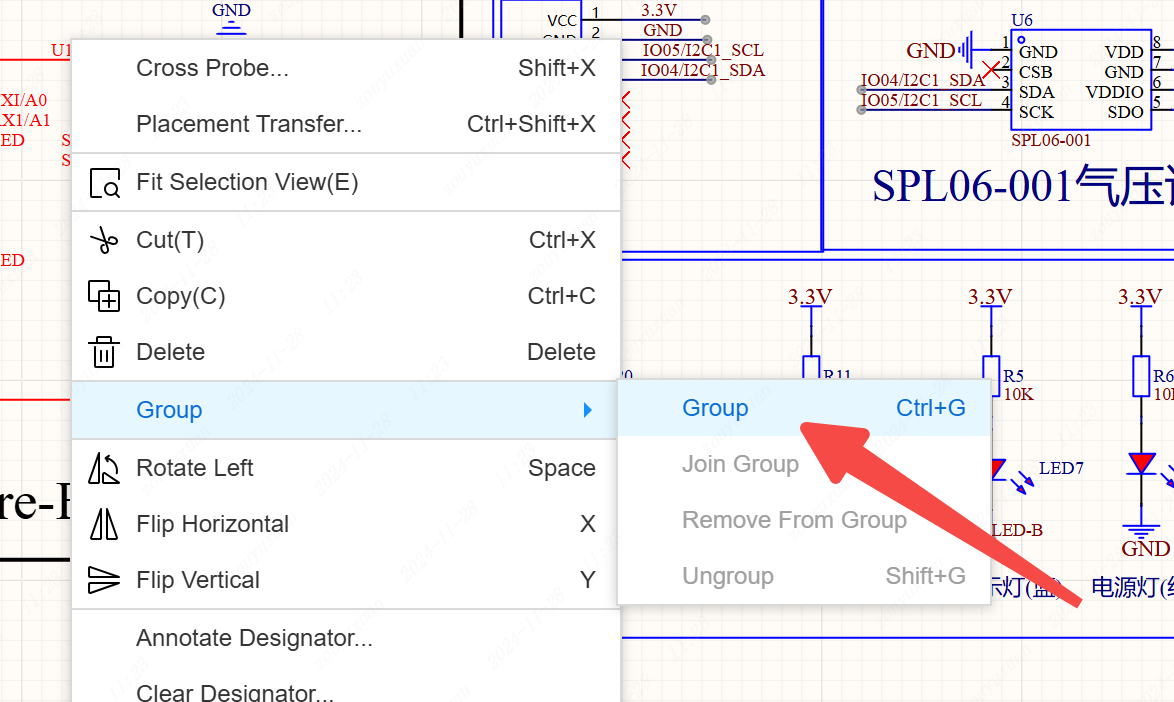The image size is (1174, 702).
Task: Click the Flip Vertical icon
Action: click(x=104, y=580)
